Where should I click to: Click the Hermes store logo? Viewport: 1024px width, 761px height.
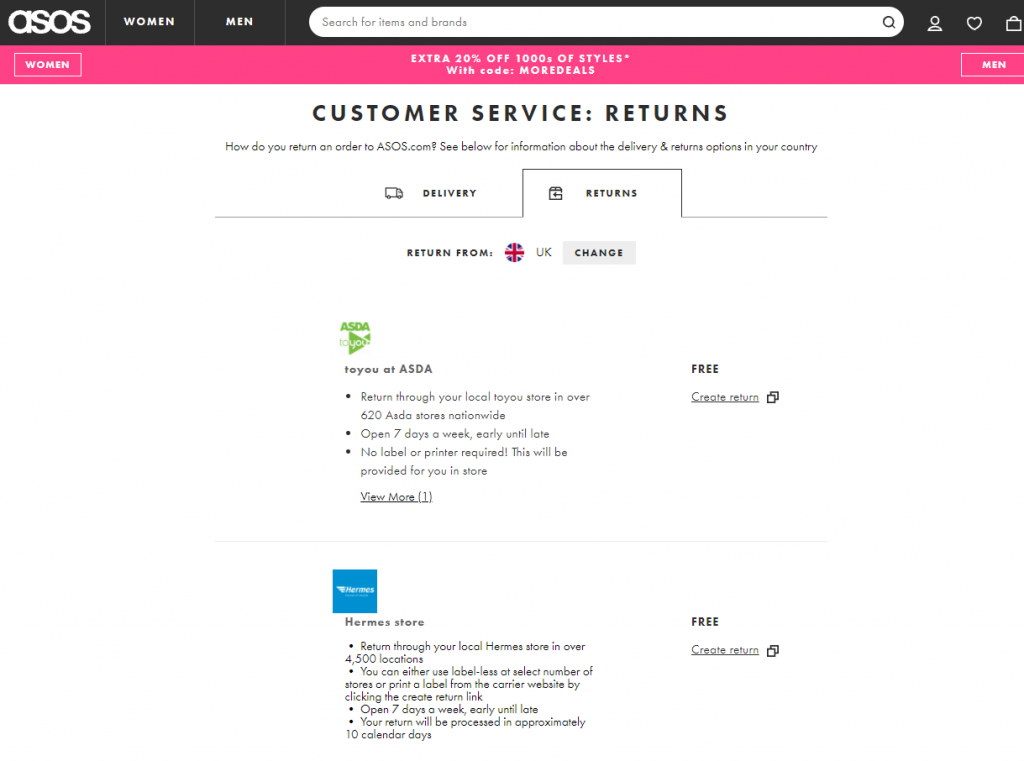tap(355, 591)
